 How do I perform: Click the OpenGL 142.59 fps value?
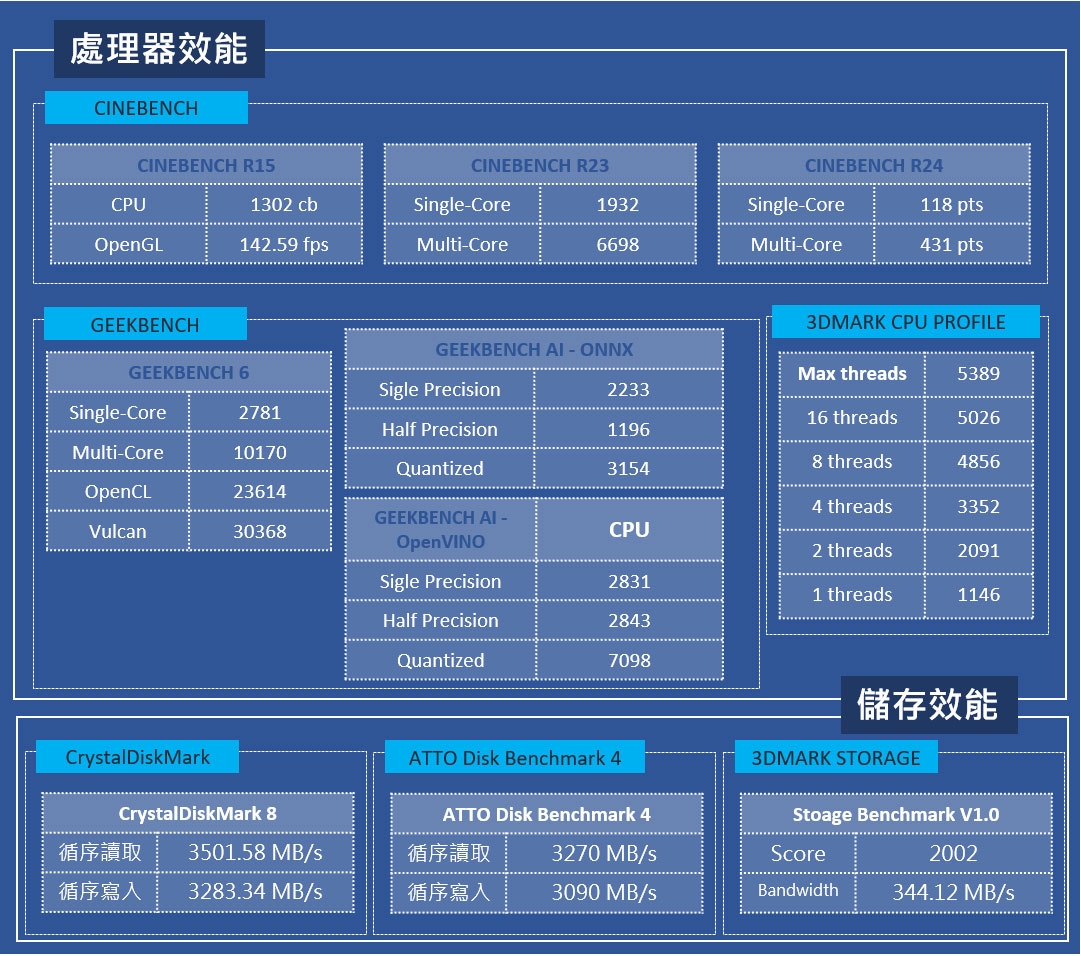[x=284, y=245]
